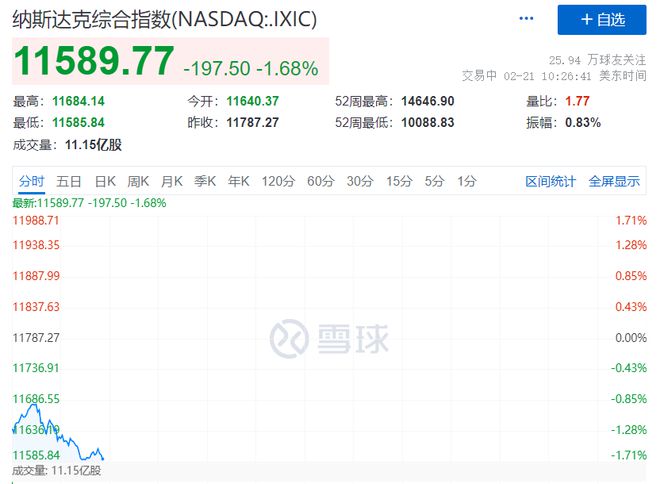Select the 季K quarterly chart tab
Image resolution: width=660 pixels, height=484 pixels.
pyautogui.click(x=205, y=181)
